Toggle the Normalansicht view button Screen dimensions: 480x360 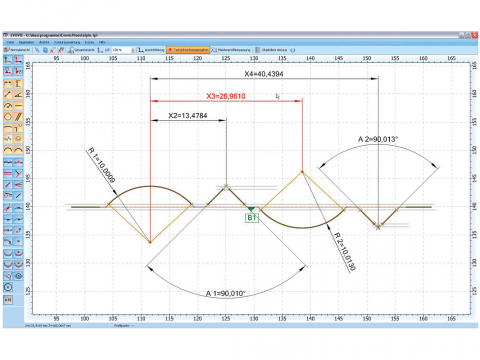pos(17,50)
